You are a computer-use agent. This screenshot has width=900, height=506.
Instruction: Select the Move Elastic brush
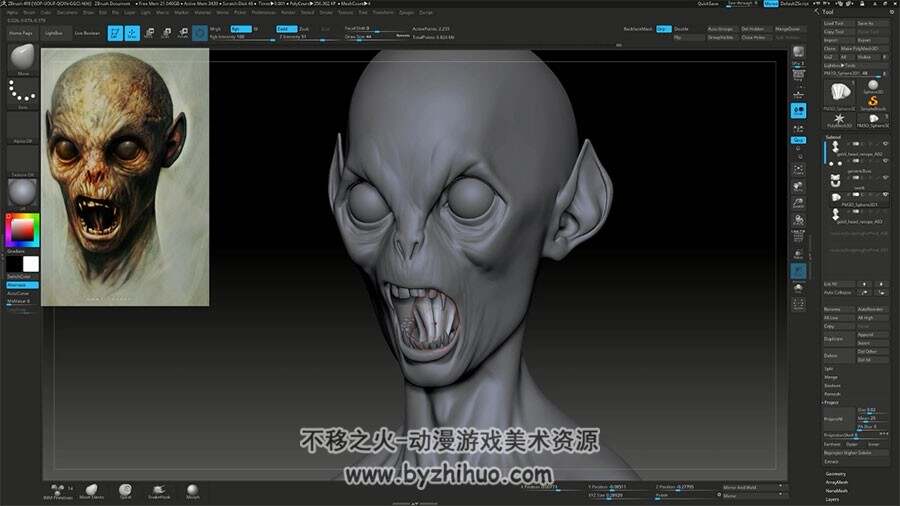[x=91, y=492]
